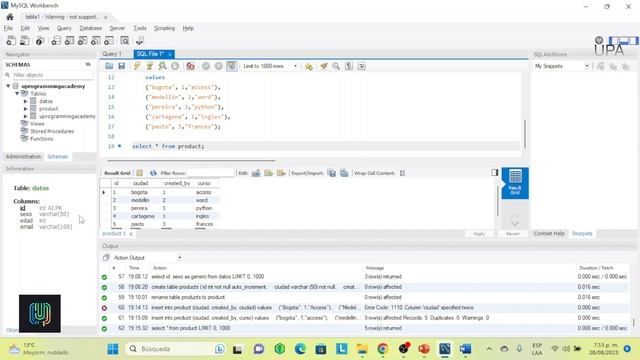Open inspector for selected object
Screen dimensions: 640x360
click(x=40, y=40)
